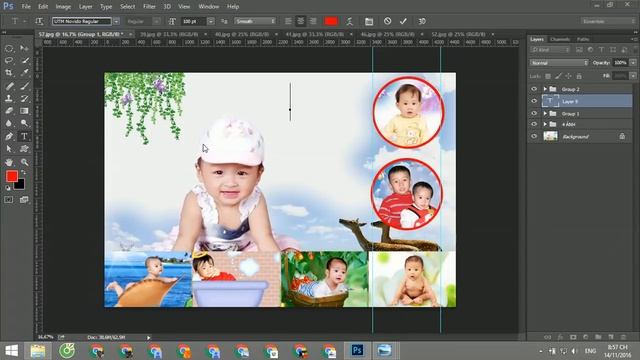Select the Blur tool
The width and height of the screenshot is (640, 360).
click(9, 123)
